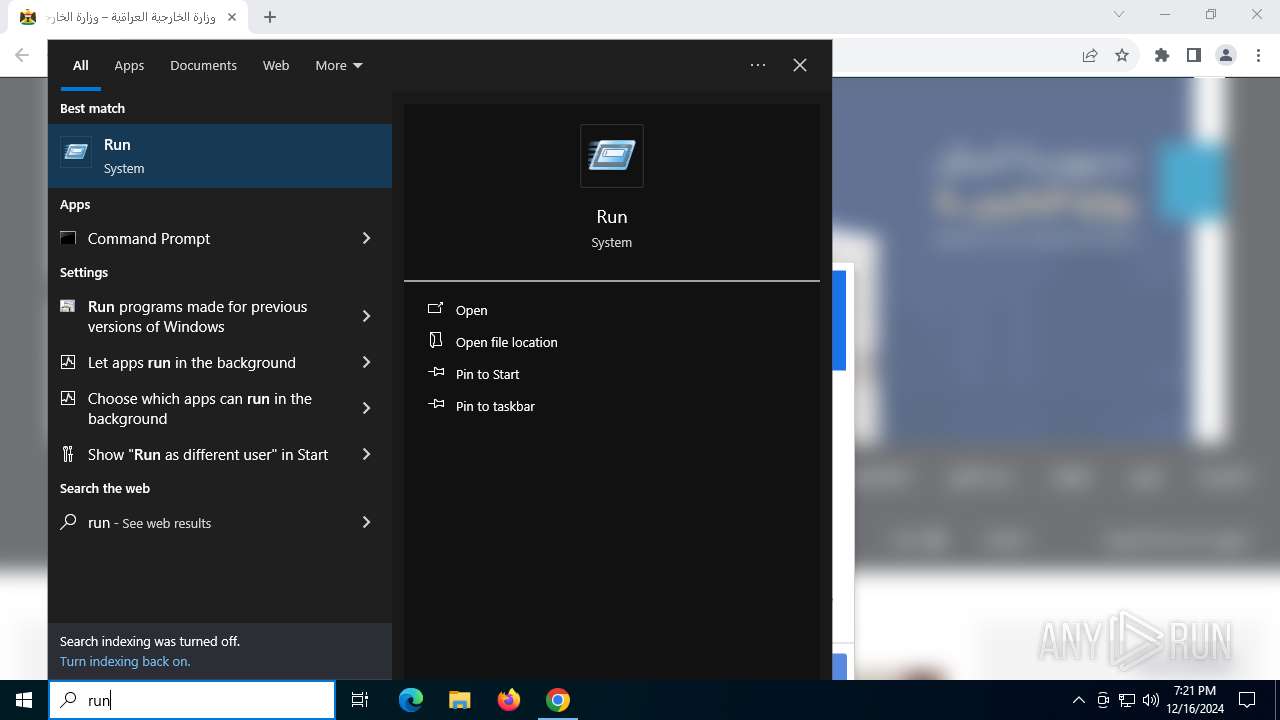Click the Open action icon for Run

pyautogui.click(x=436, y=309)
